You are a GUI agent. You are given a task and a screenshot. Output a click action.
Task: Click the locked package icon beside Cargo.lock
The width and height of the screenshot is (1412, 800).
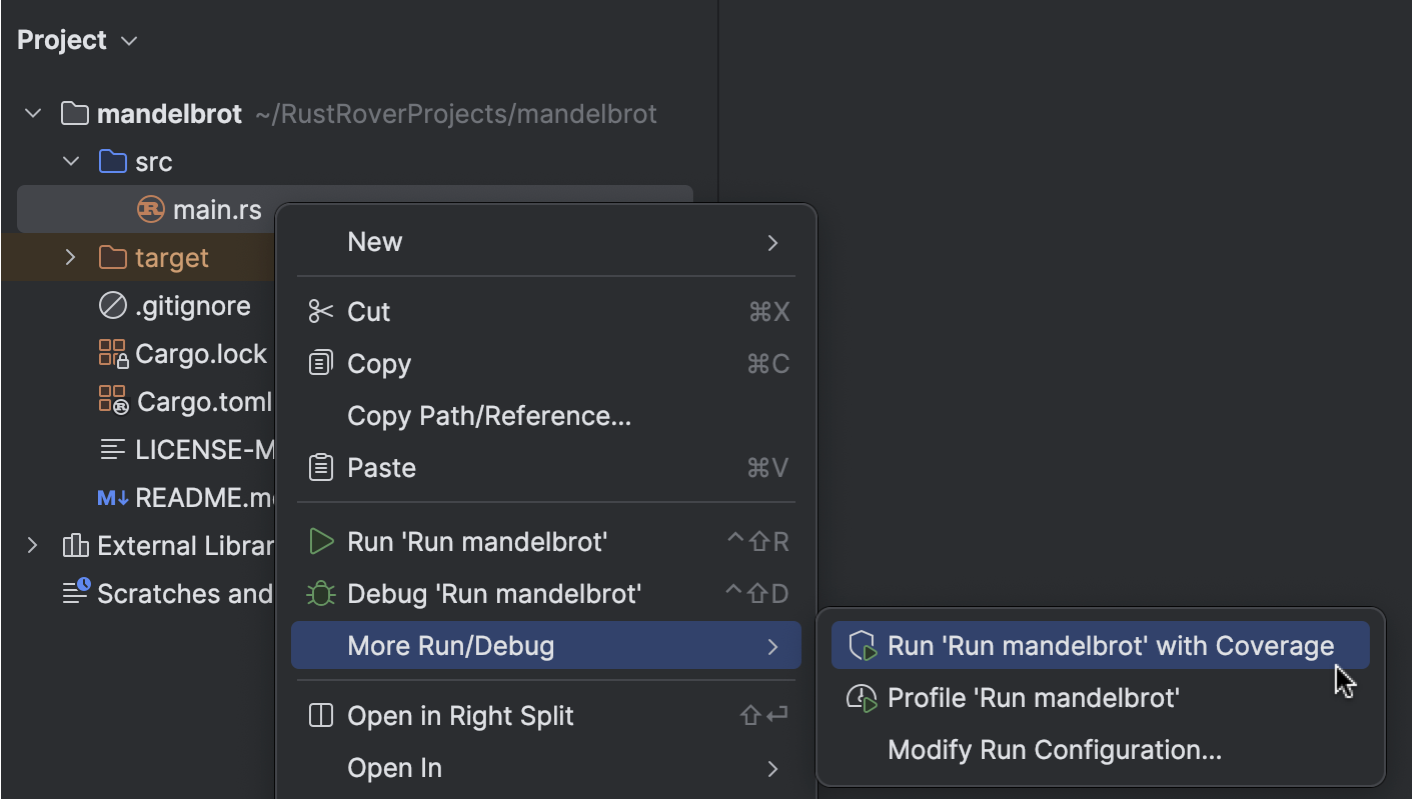pos(113,353)
